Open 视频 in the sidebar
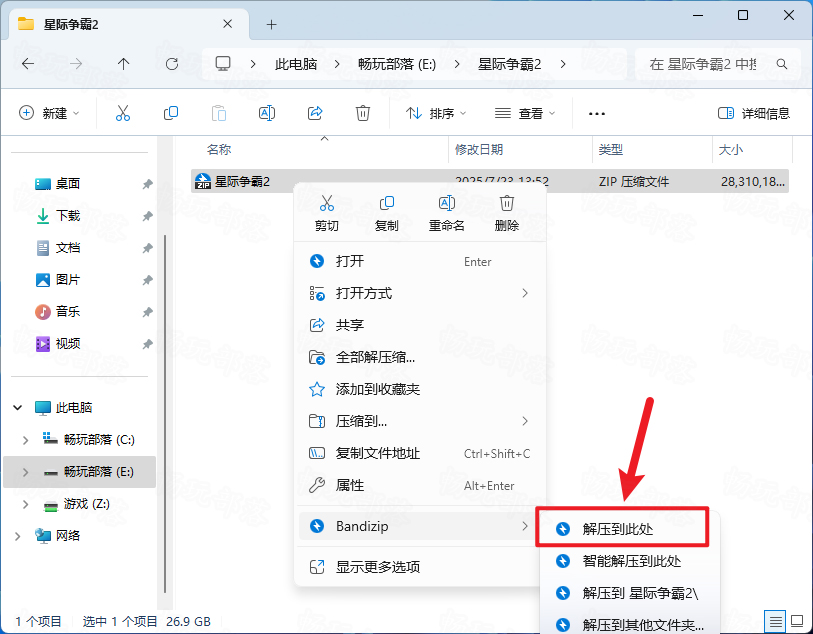 click(x=67, y=344)
